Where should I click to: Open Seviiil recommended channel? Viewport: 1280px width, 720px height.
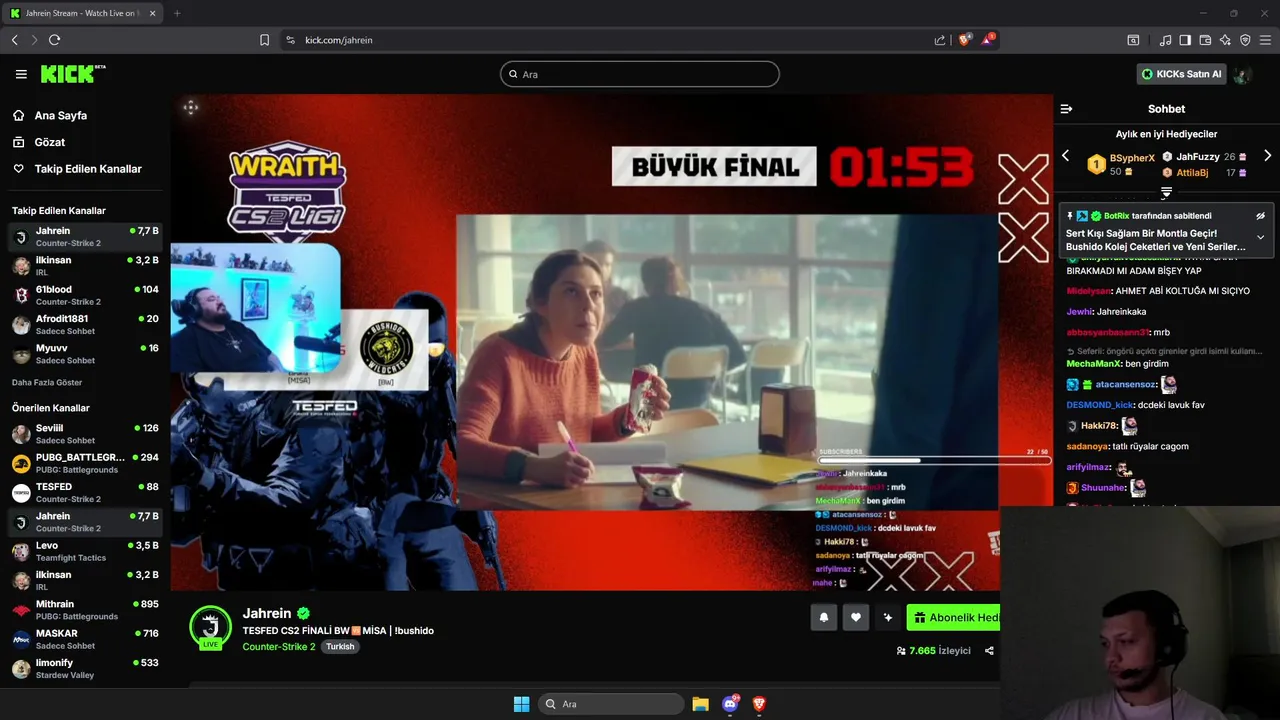(85, 434)
